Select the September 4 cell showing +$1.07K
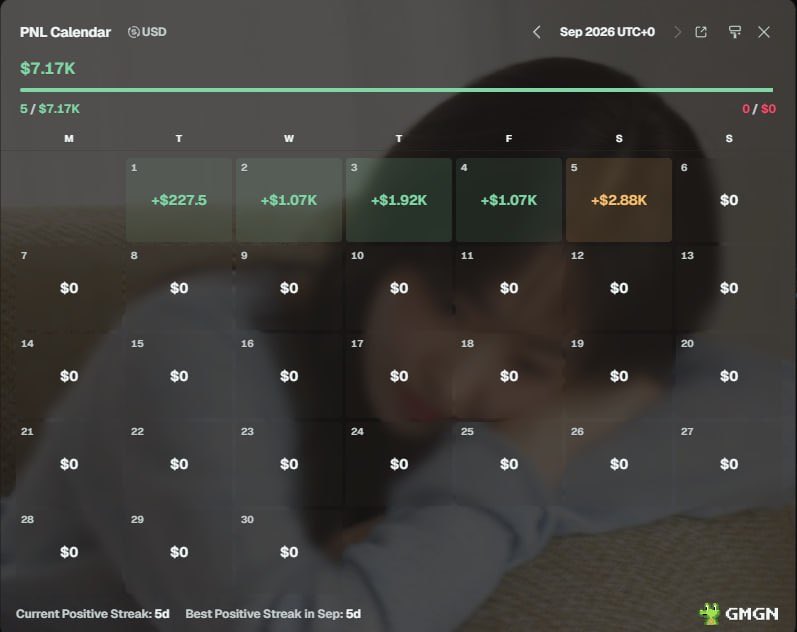The image size is (797, 632). tap(509, 200)
